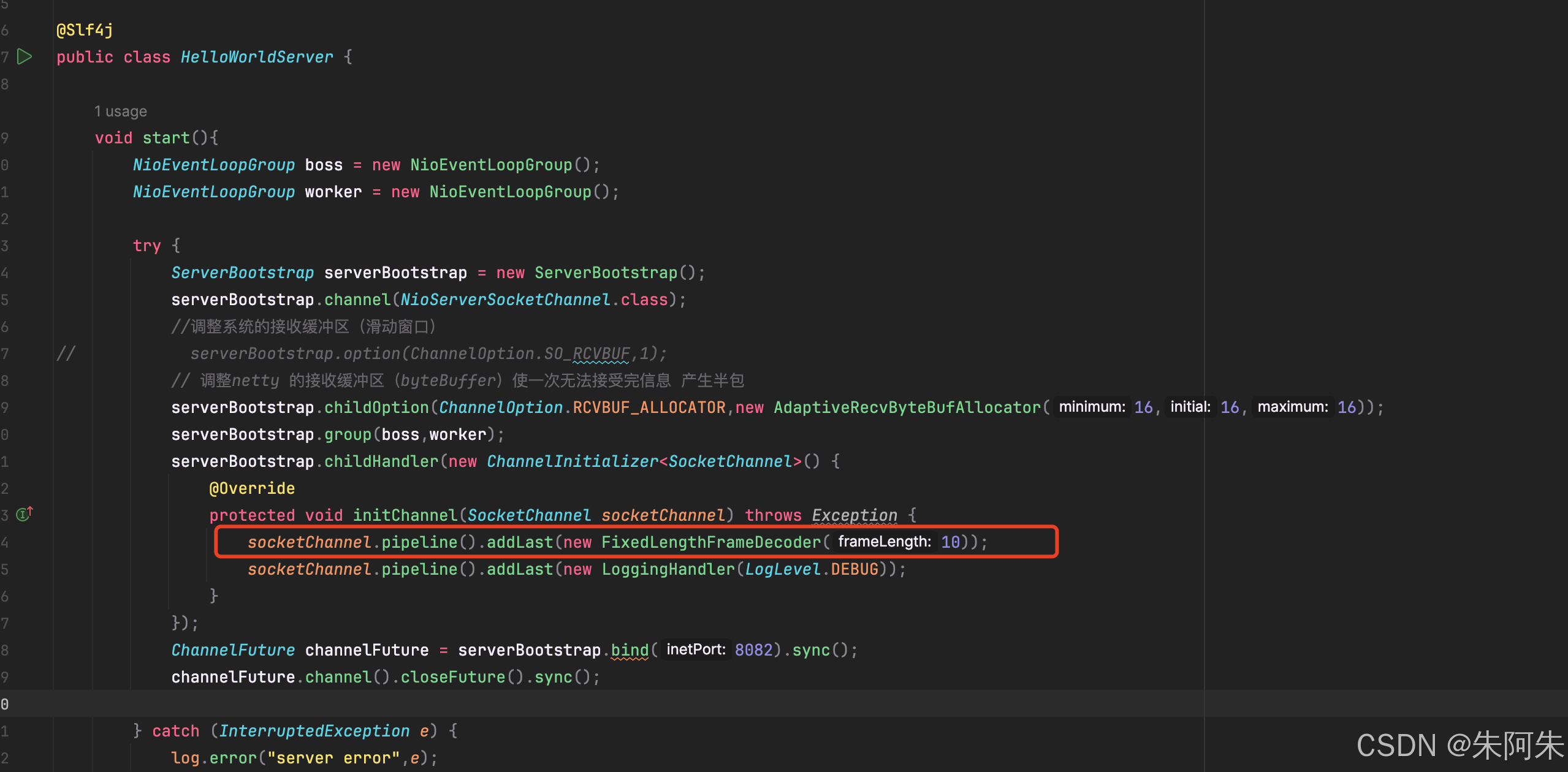Click AdaptiveRecvByteBufAllocator constructor
1568x772 pixels.
click(907, 407)
